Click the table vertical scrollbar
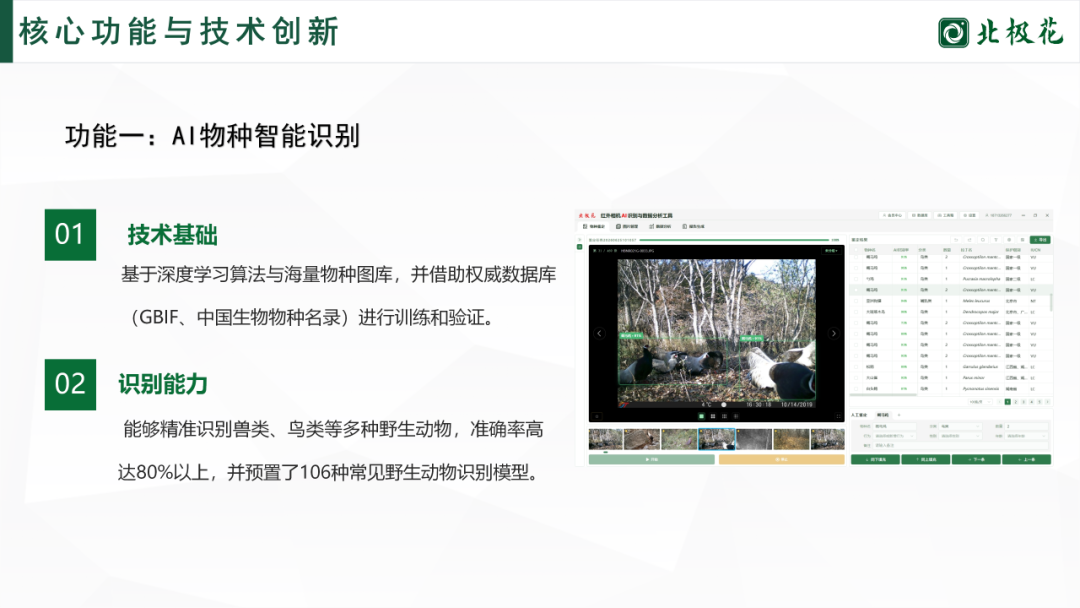1080x608 pixels. tap(1051, 302)
